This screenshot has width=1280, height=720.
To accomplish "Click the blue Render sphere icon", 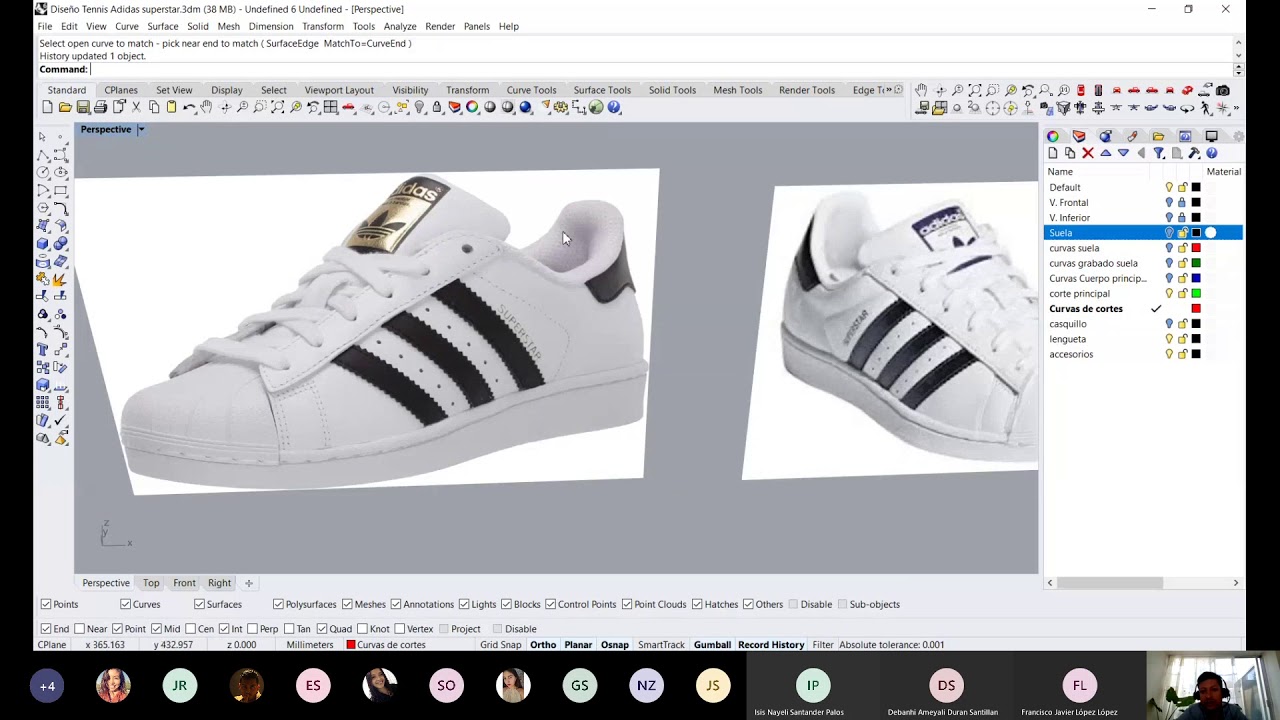I will point(525,107).
